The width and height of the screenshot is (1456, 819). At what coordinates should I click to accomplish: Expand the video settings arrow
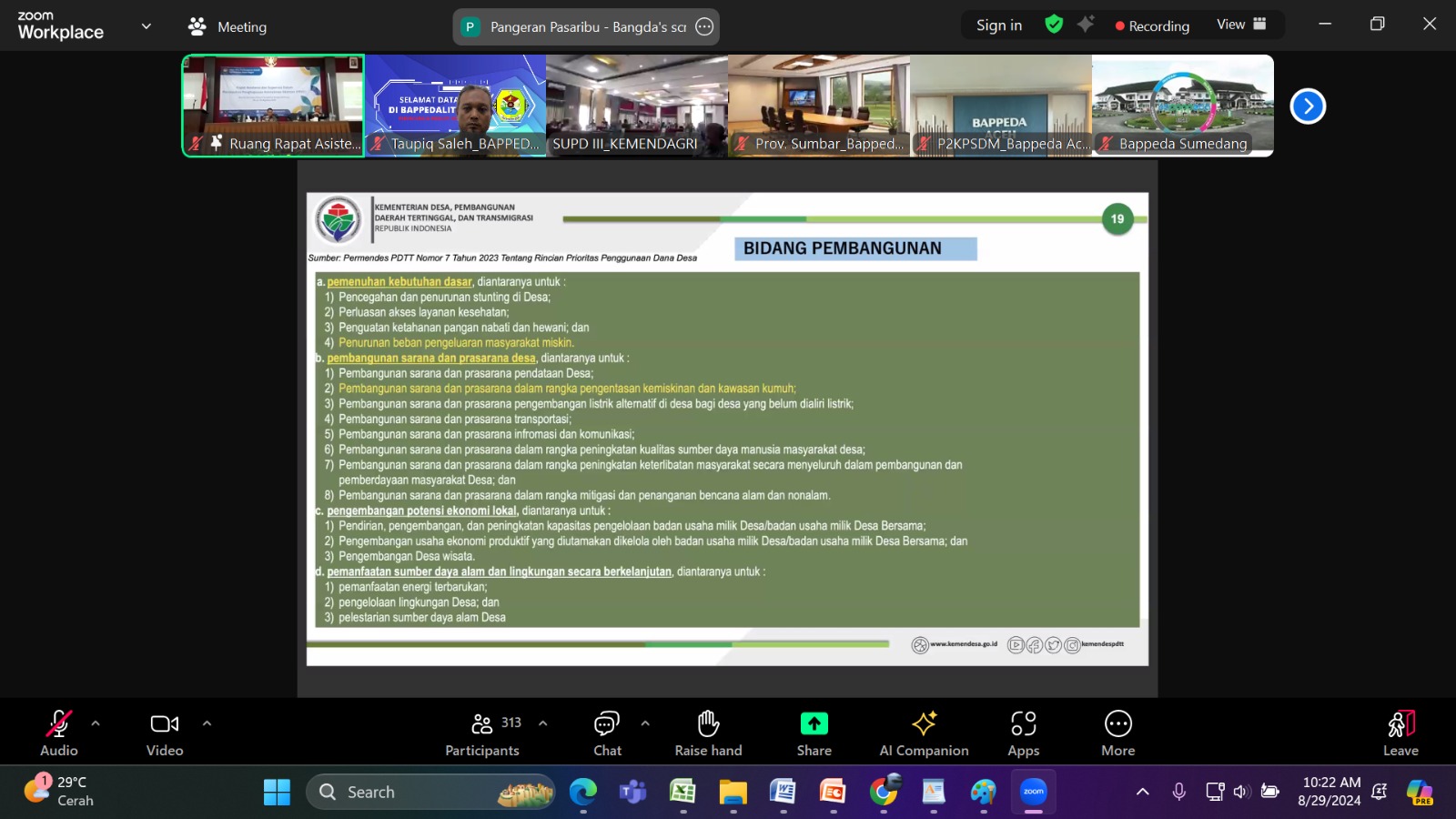207,723
